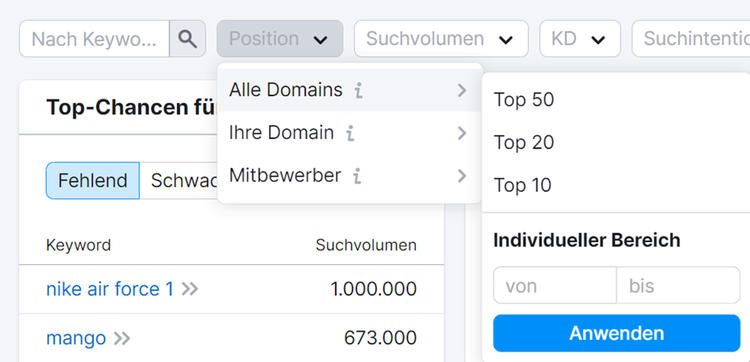Click the info icon beside Mitbewerber

[357, 176]
